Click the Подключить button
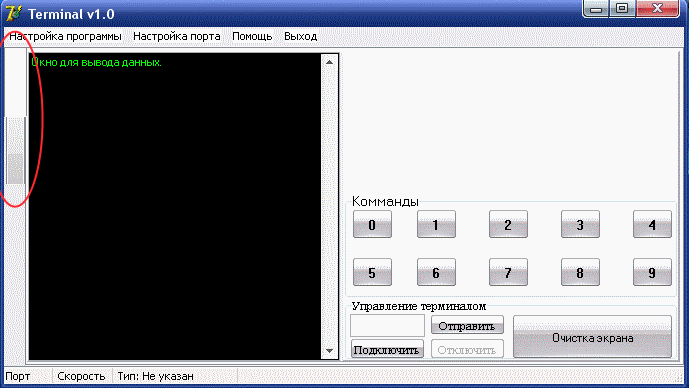Viewport: 689px width, 388px height. (x=387, y=349)
